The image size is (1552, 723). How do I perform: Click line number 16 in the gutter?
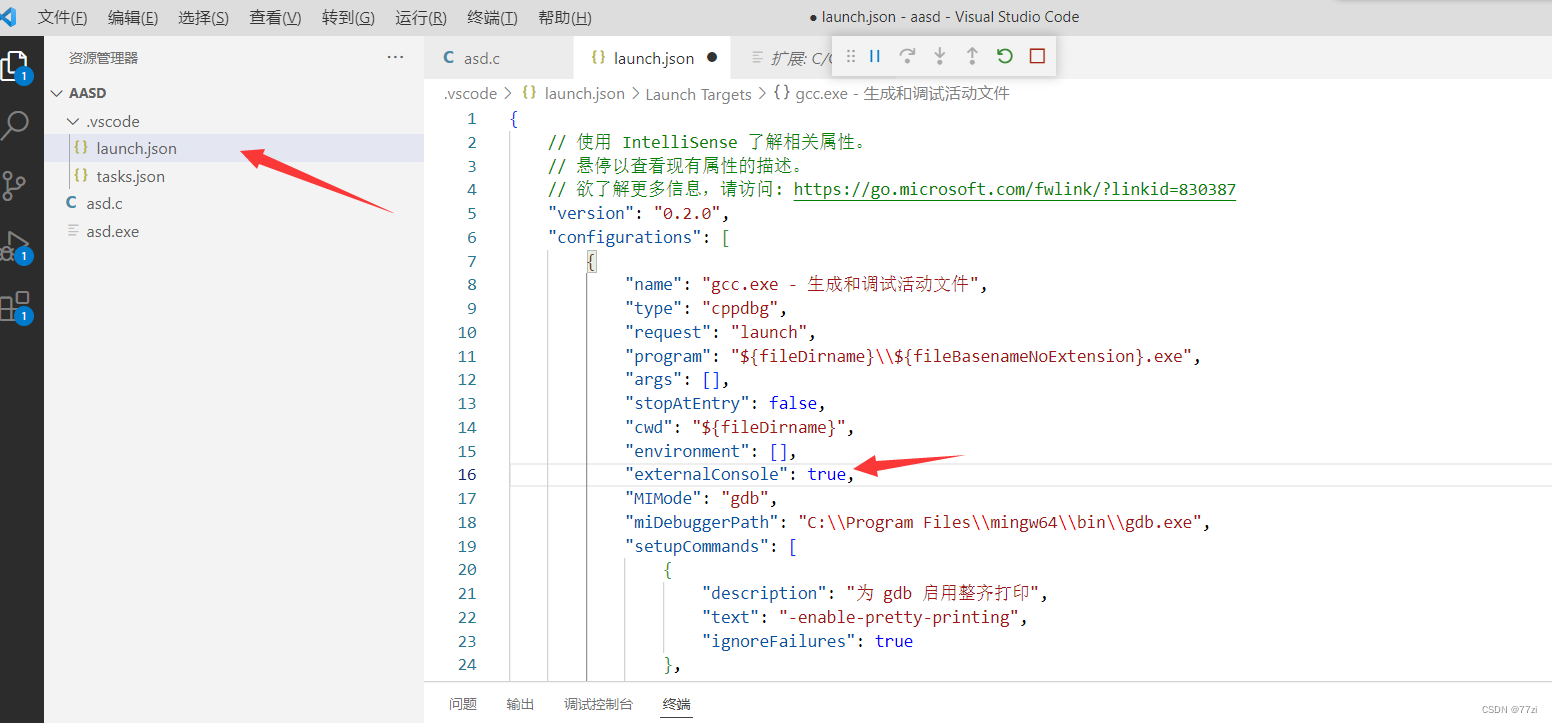[x=467, y=474]
